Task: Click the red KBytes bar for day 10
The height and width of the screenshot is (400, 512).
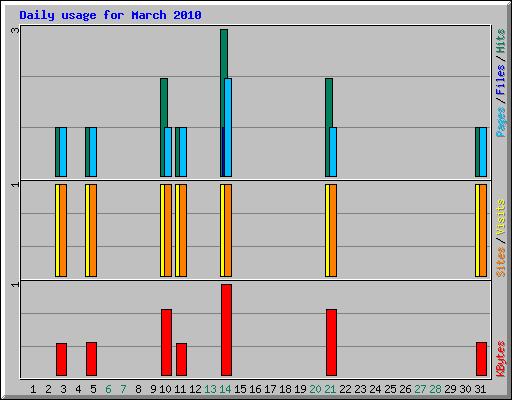Action: coord(166,342)
